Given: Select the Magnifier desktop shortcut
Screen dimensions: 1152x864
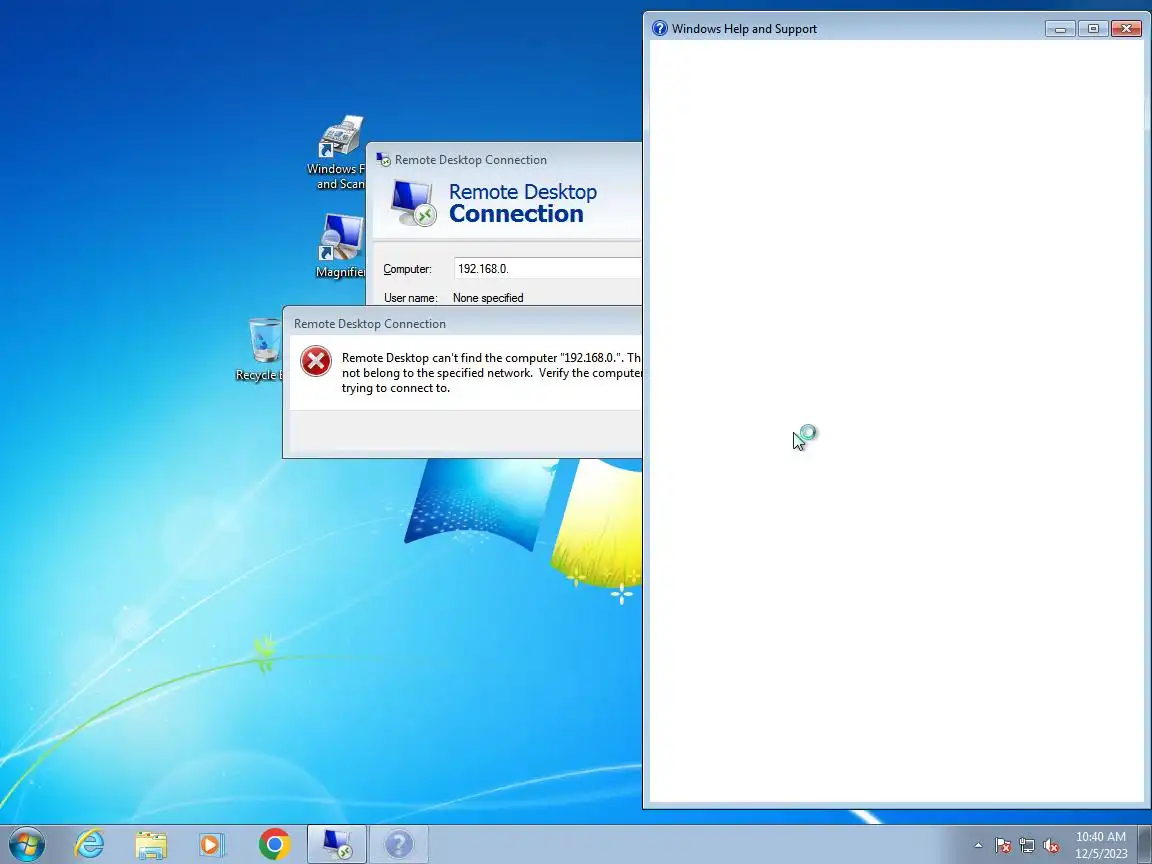Looking at the screenshot, I should coord(340,246).
